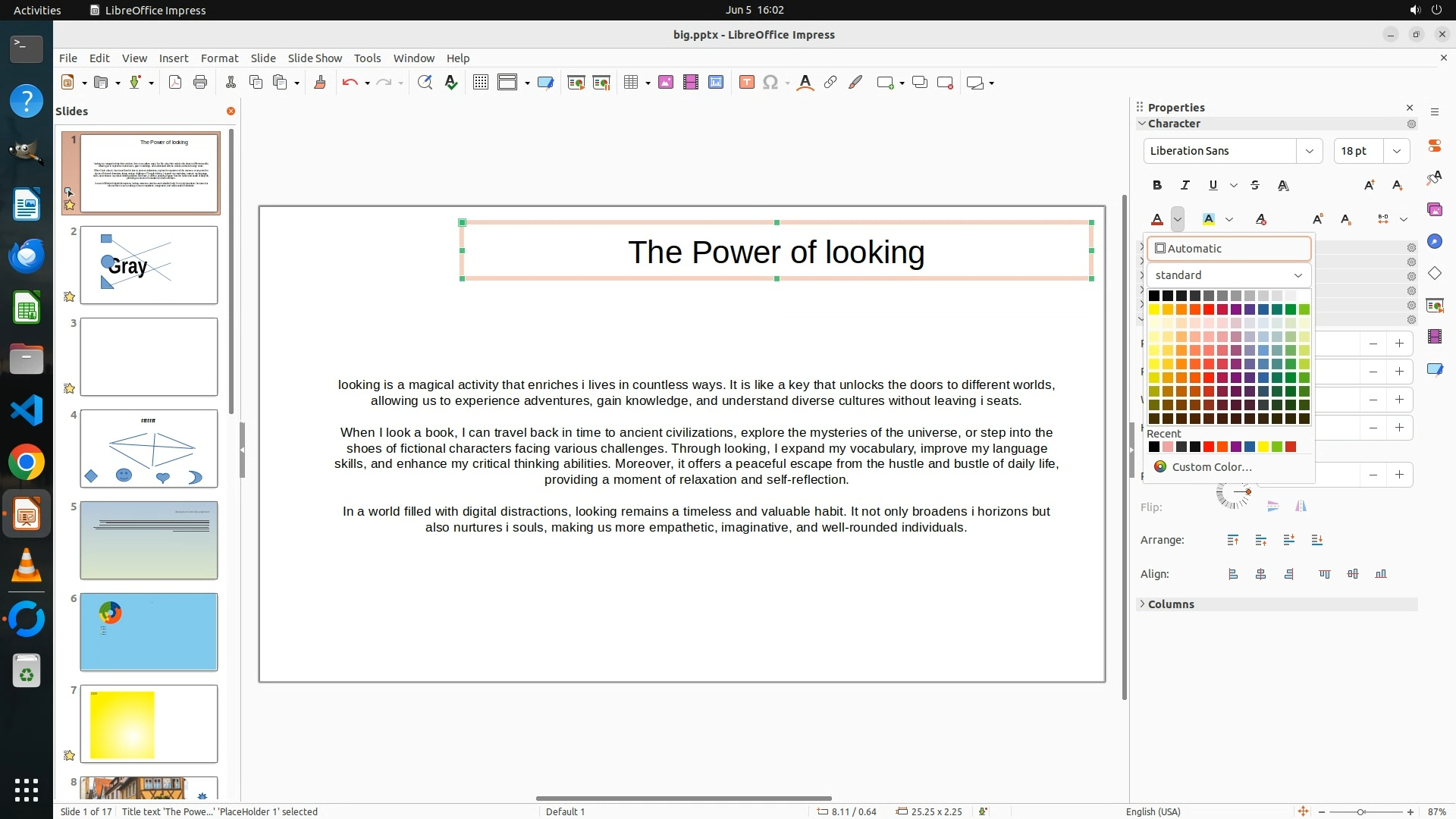Insert a hyperlink via the link icon
1456x819 pixels.
(x=830, y=83)
